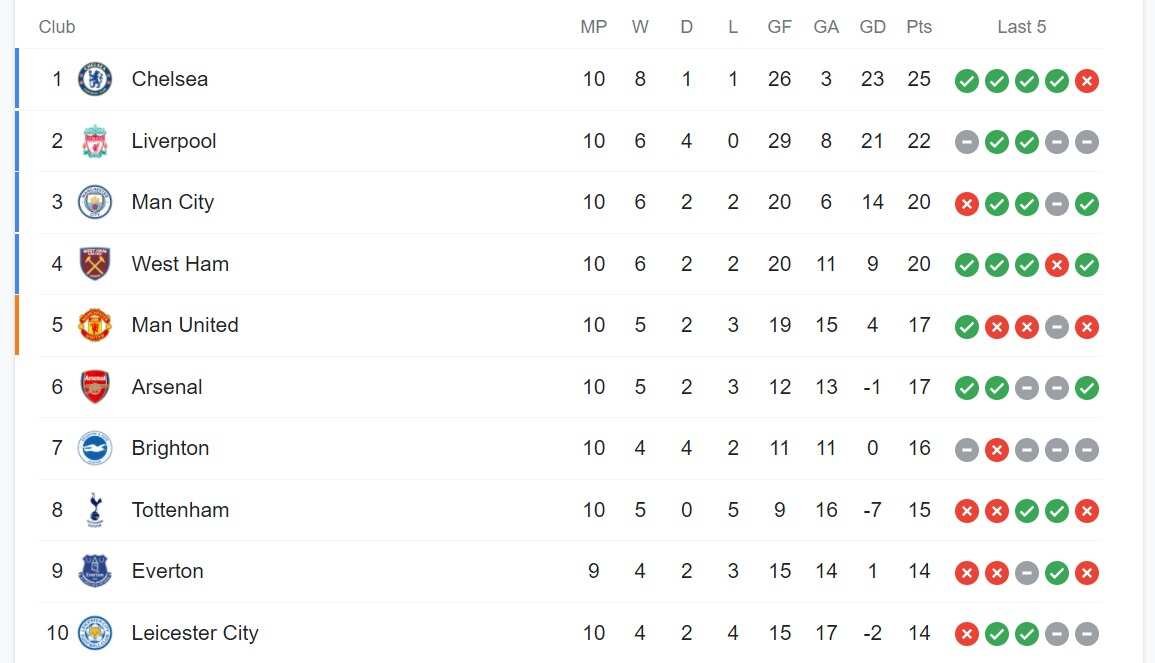Click Chelsea's most recent red loss indicator
1155x663 pixels.
coord(1087,80)
